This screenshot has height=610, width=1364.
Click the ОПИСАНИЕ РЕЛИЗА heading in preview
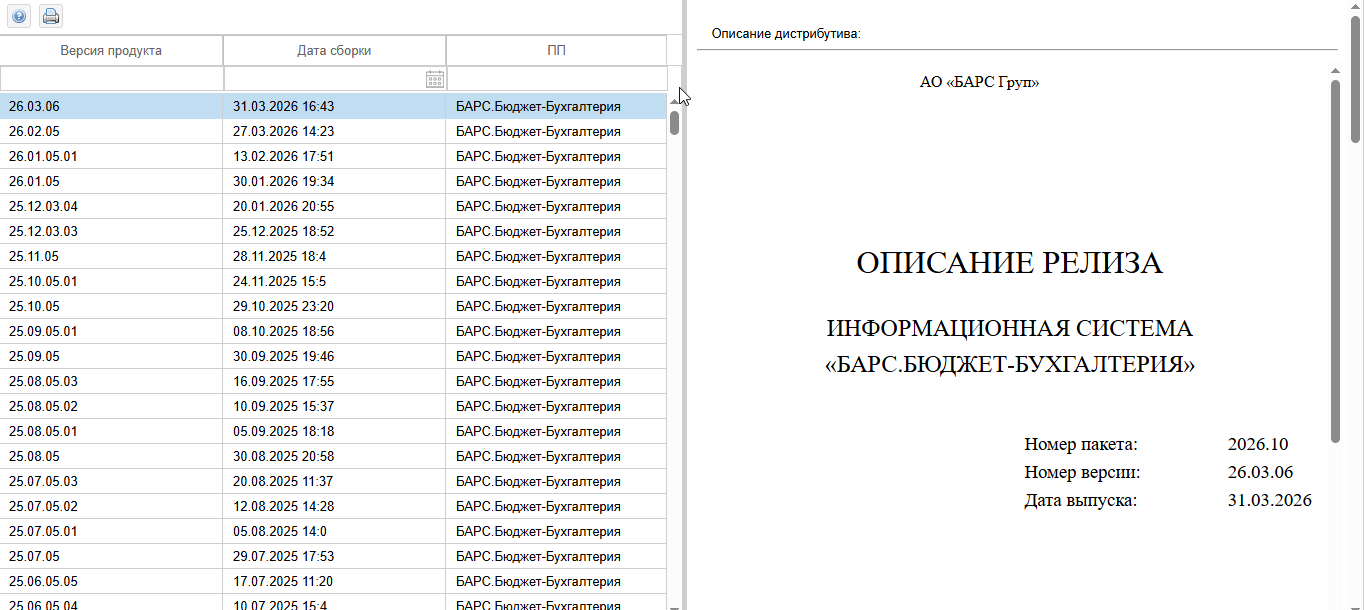point(1009,263)
